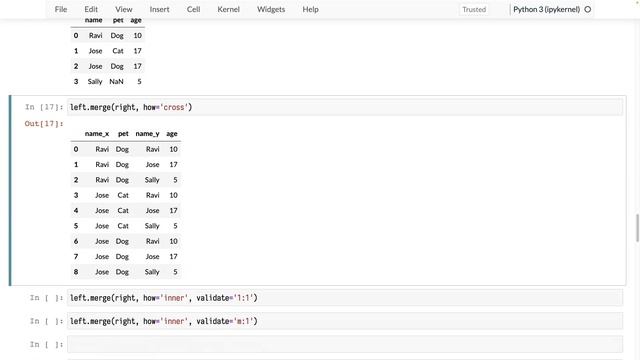Viewport: 640px width, 360px height.
Task: Click the NaN cell in Sally's row
Action: (116, 82)
